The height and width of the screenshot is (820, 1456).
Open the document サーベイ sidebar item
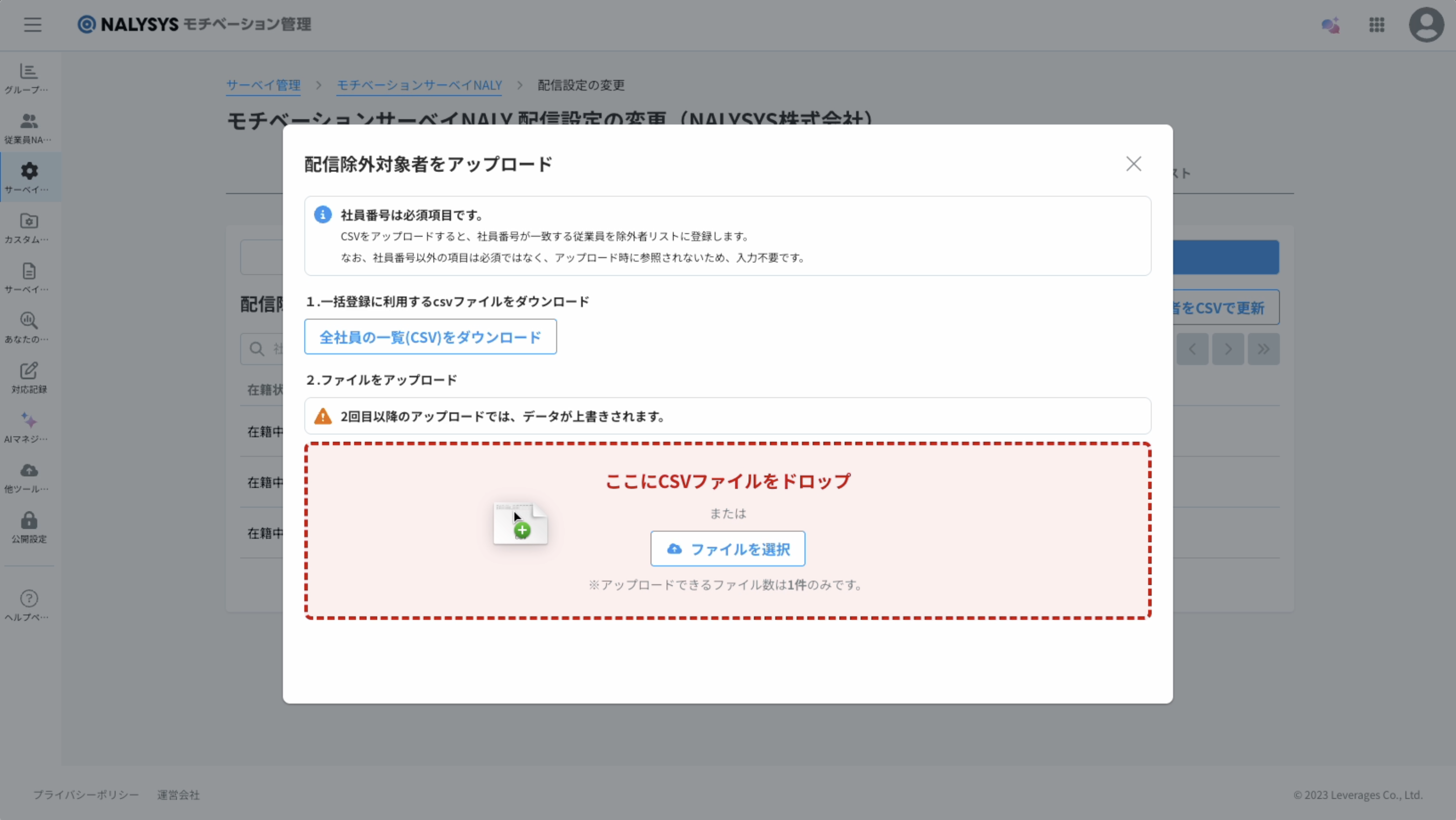(29, 278)
